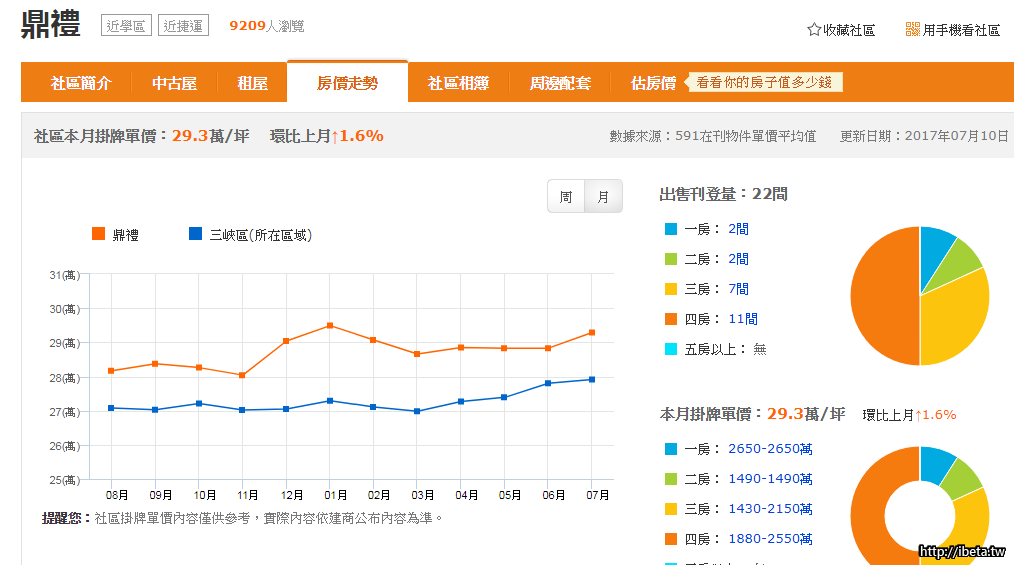This screenshot has width=1014, height=565.
Task: Click the 看看你的房子值多少錢 tooltip banner
Action: (x=764, y=83)
